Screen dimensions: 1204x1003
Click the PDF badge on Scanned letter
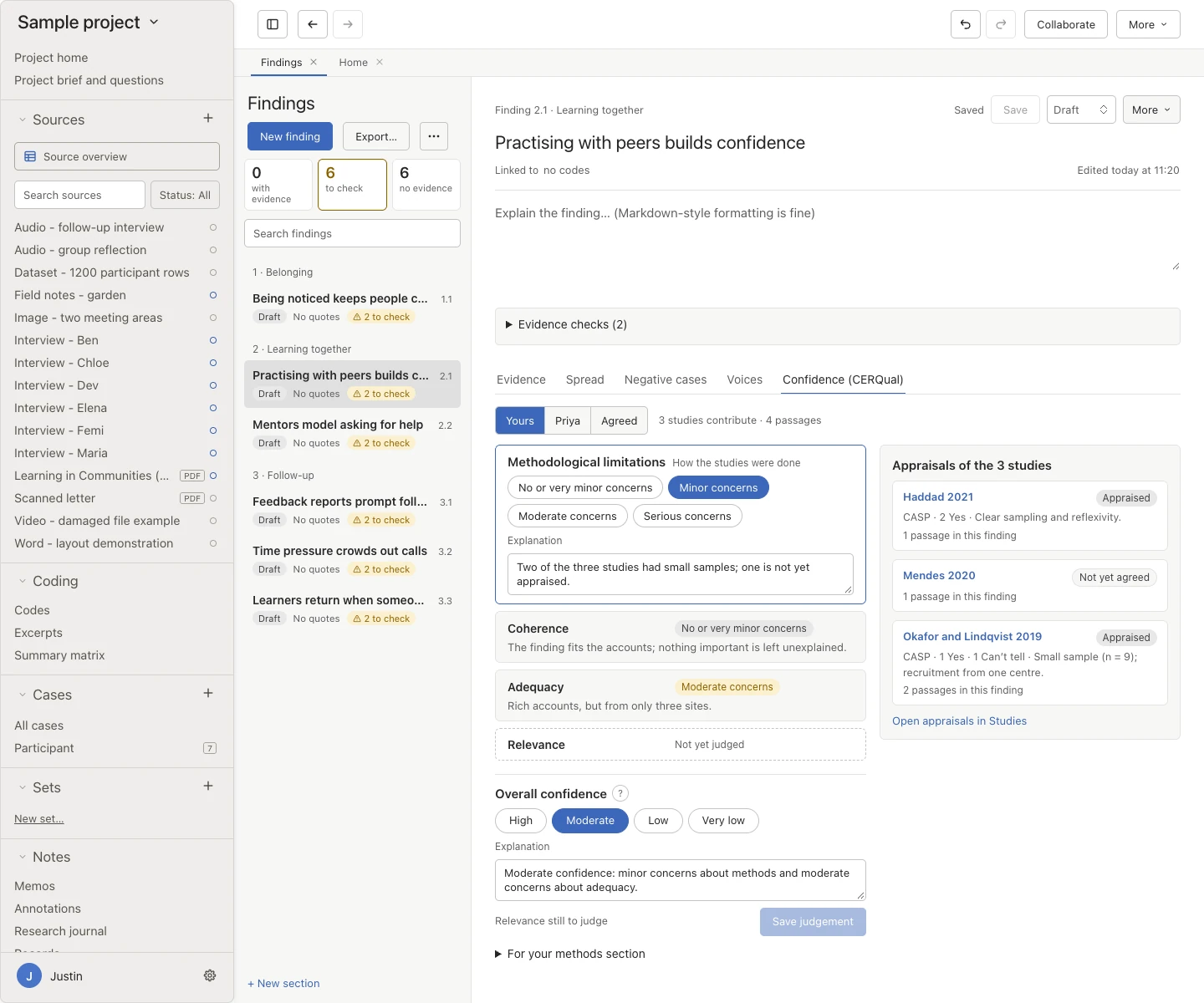click(192, 498)
